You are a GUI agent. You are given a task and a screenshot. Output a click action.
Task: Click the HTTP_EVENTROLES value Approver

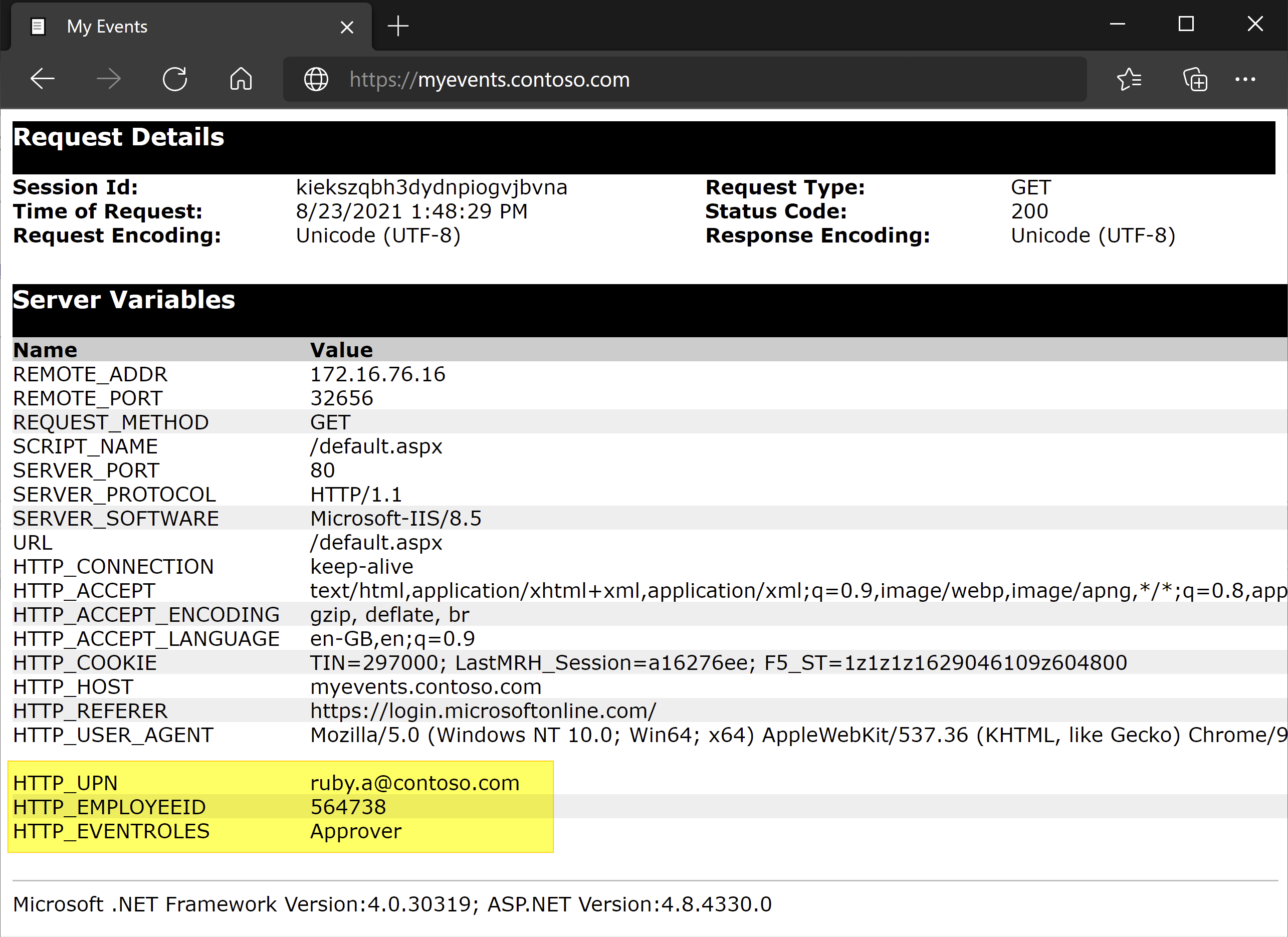(356, 831)
